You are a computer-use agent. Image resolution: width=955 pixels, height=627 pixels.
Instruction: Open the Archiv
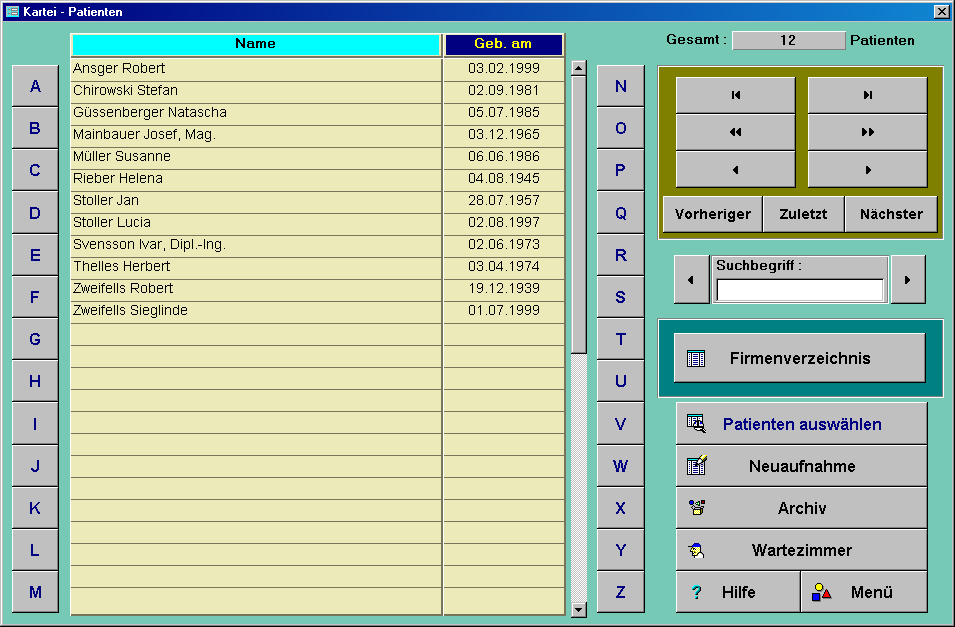pyautogui.click(x=801, y=508)
